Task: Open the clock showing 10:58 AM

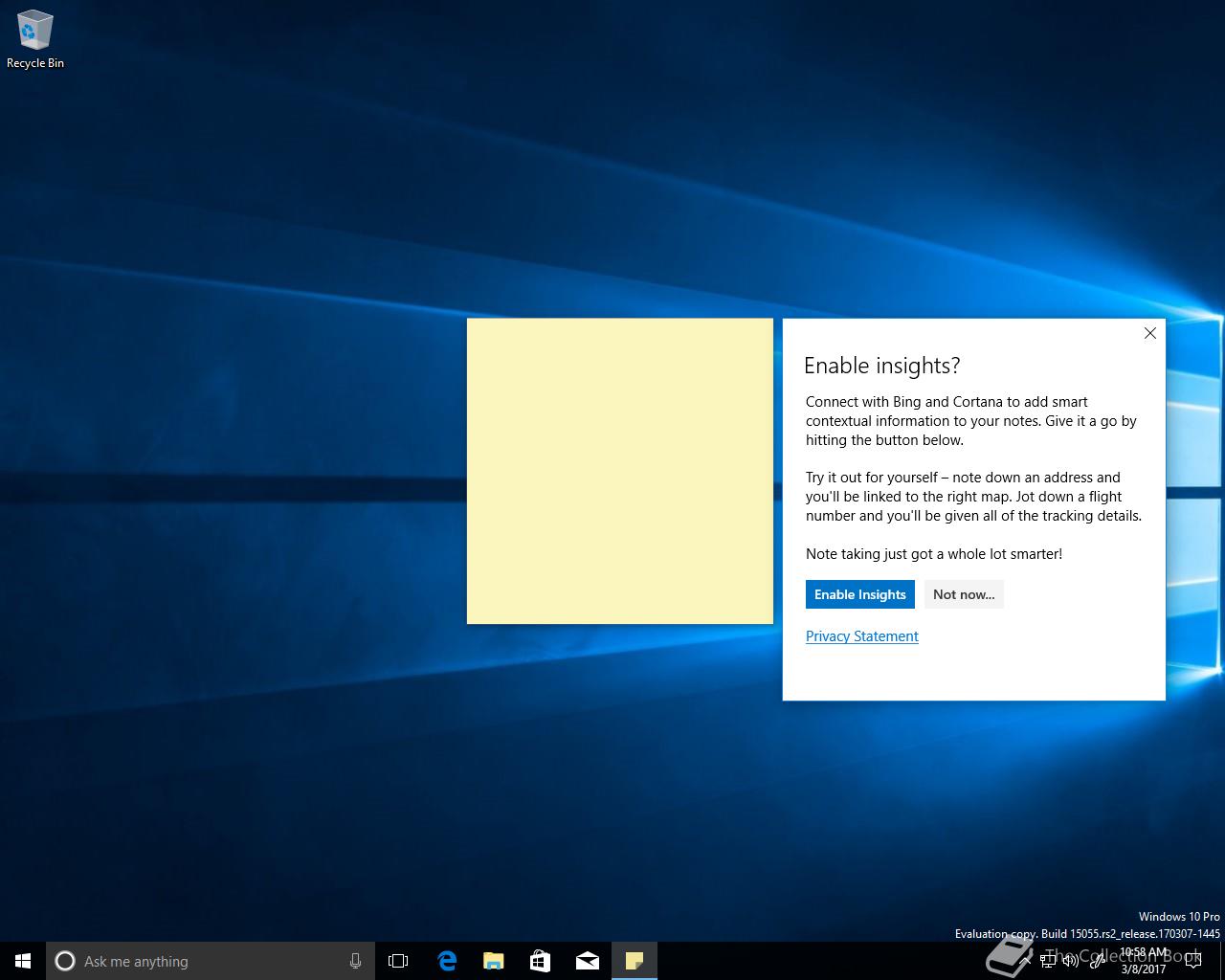Action: (1144, 961)
